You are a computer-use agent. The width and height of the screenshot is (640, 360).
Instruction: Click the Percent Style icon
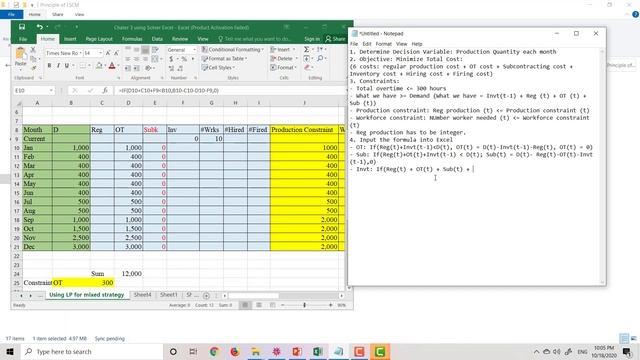pyautogui.click(x=184, y=59)
